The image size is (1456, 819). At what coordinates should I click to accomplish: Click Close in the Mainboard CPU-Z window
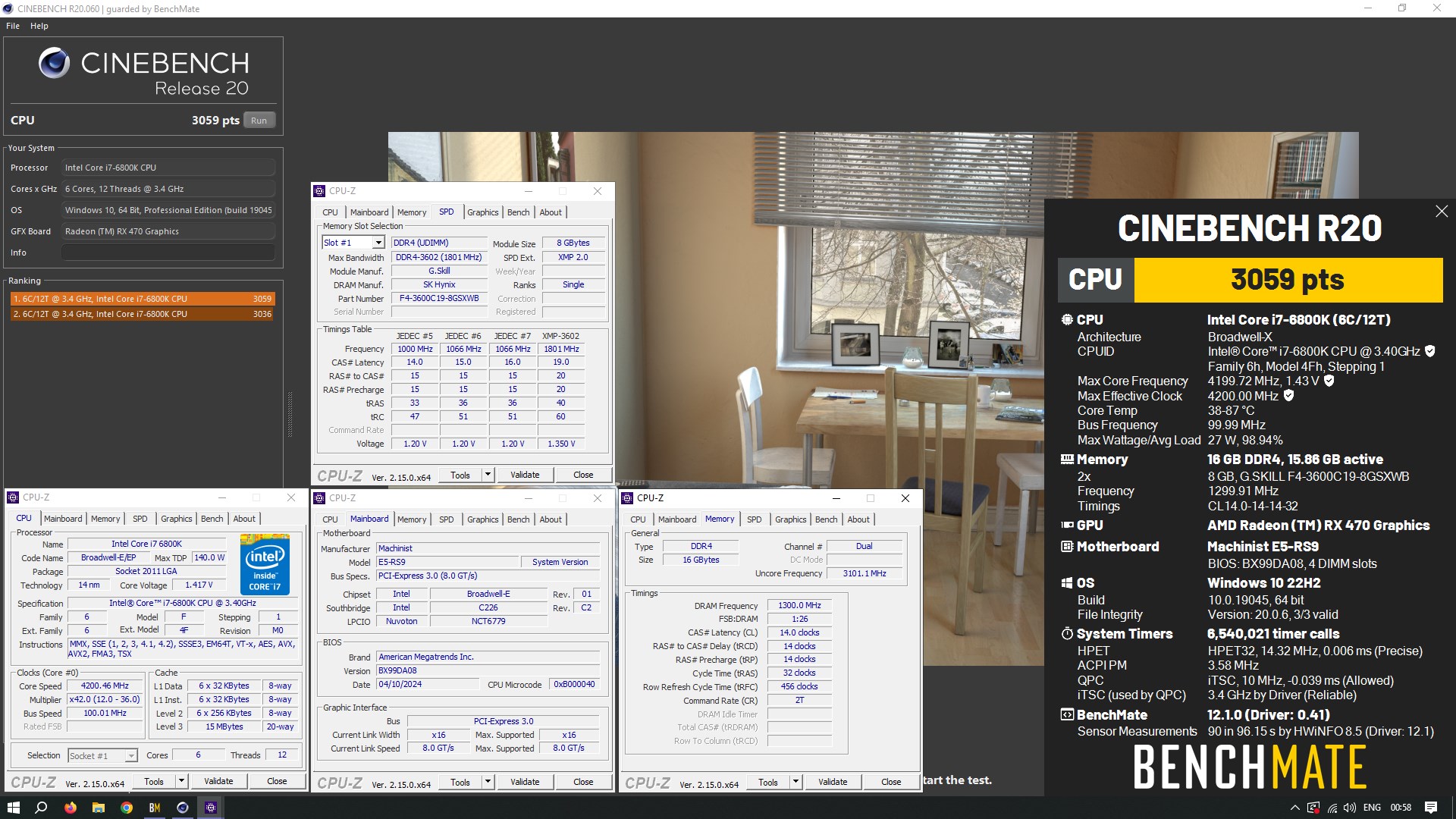point(583,782)
